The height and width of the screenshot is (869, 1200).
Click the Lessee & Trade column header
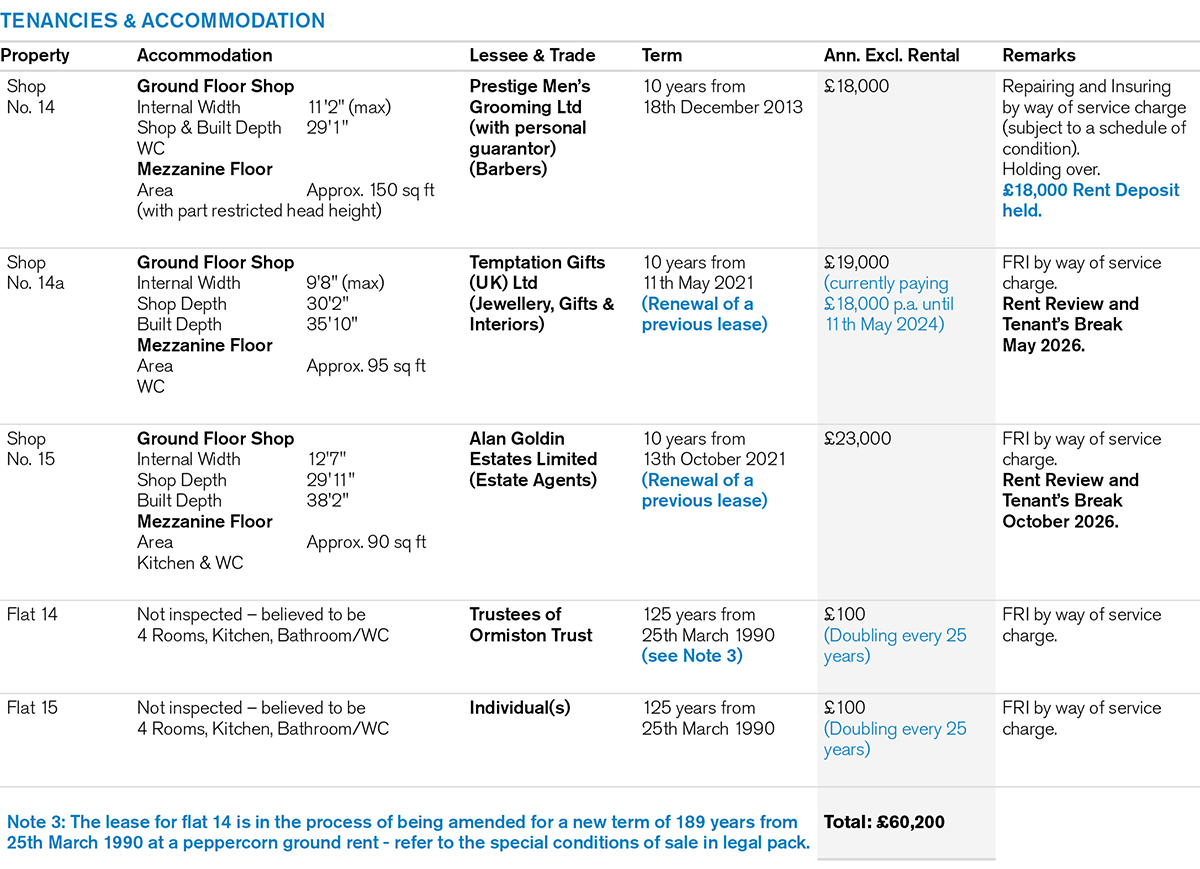click(532, 56)
